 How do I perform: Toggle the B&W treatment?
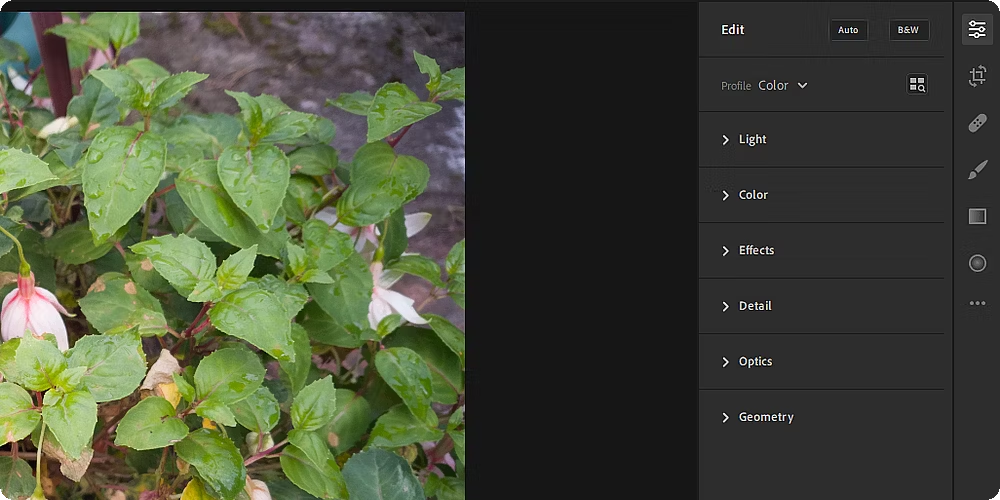909,30
